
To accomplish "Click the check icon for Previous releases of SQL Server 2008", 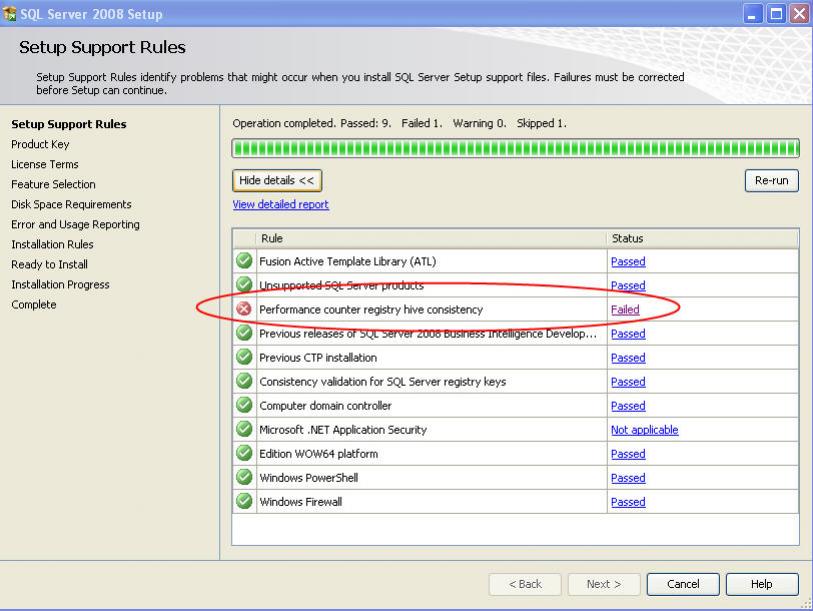I will (244, 332).
